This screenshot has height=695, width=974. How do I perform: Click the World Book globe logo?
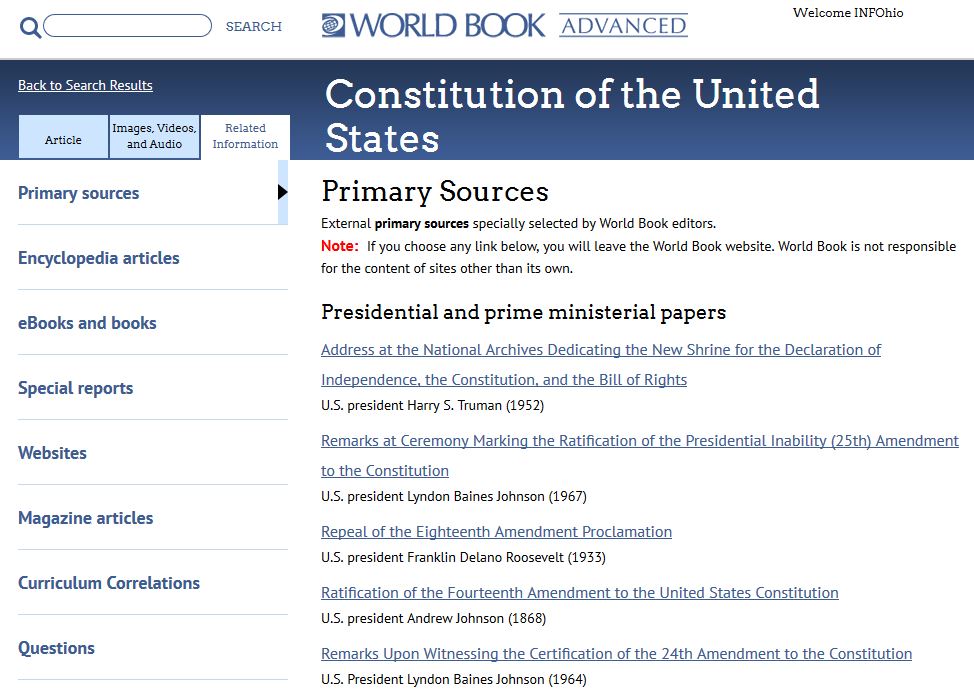pos(333,25)
